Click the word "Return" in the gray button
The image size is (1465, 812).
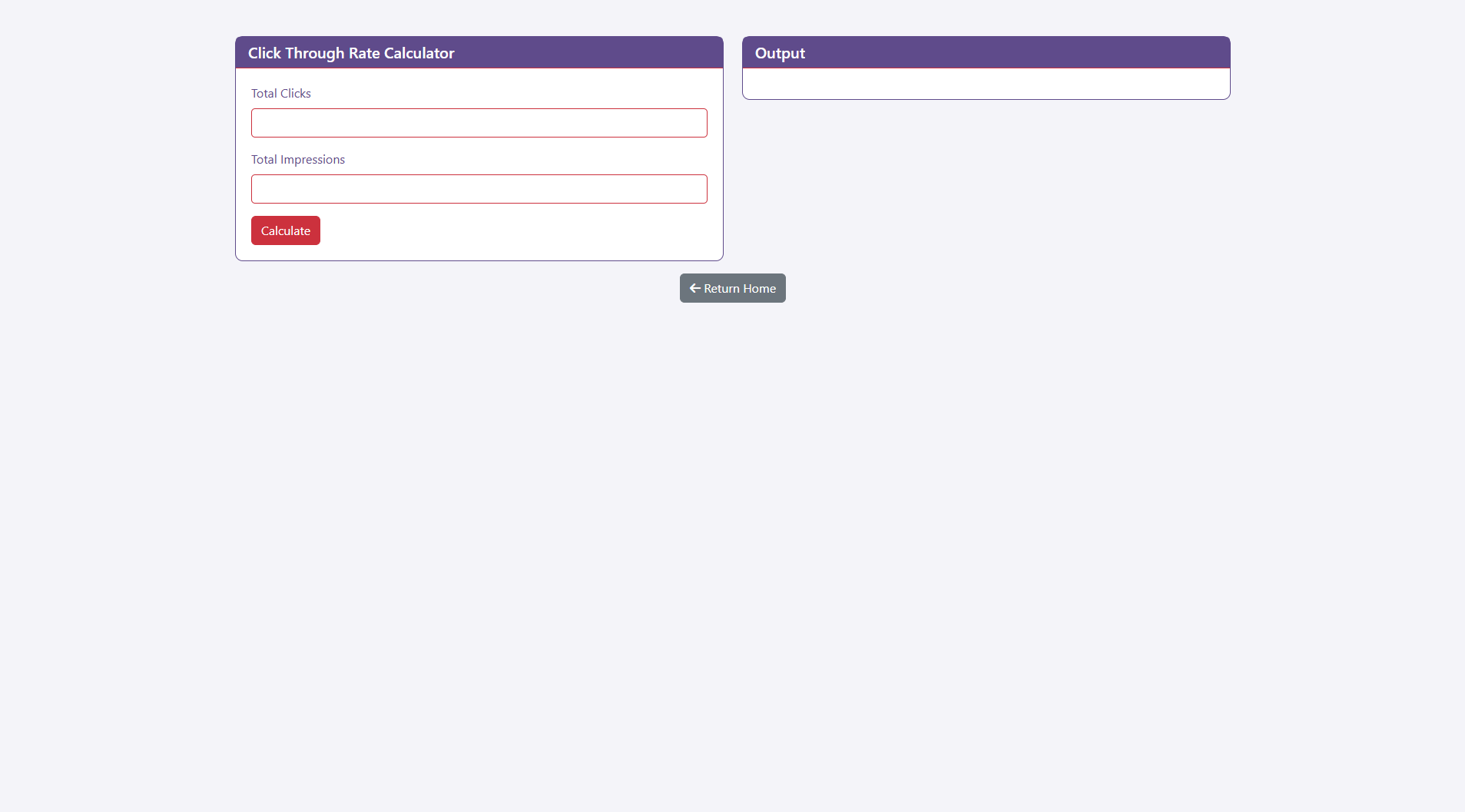coord(721,289)
